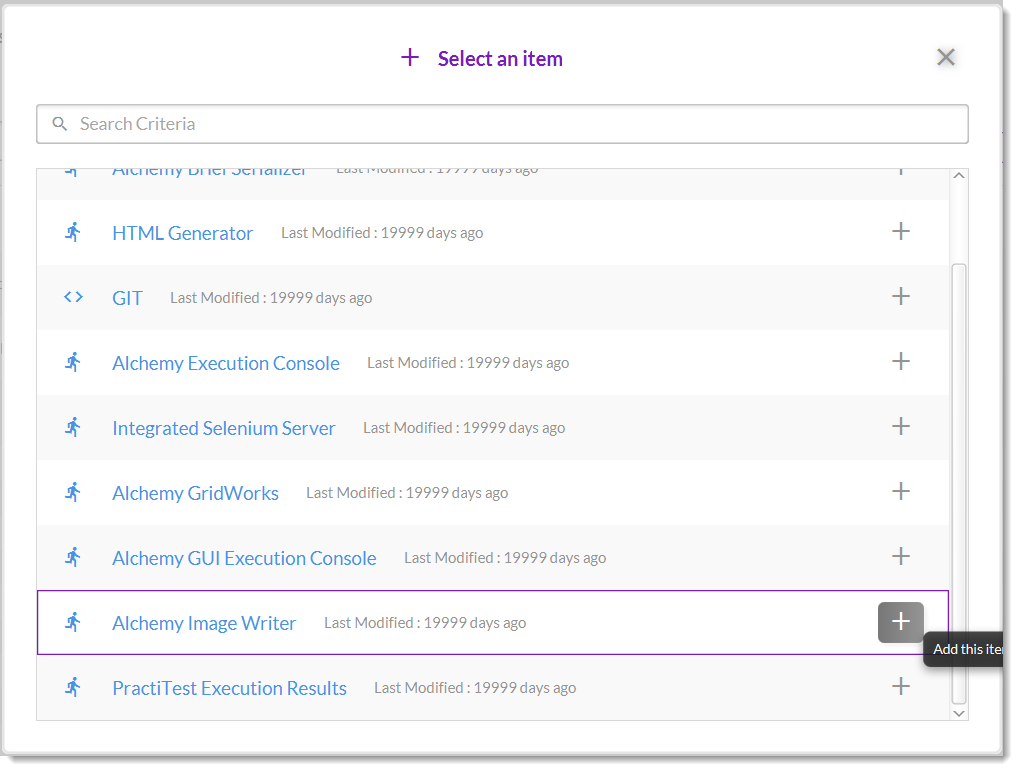This screenshot has height=771, width=1018.
Task: Click the running-man icon for PractiTest Execution Results
Action: pos(73,687)
